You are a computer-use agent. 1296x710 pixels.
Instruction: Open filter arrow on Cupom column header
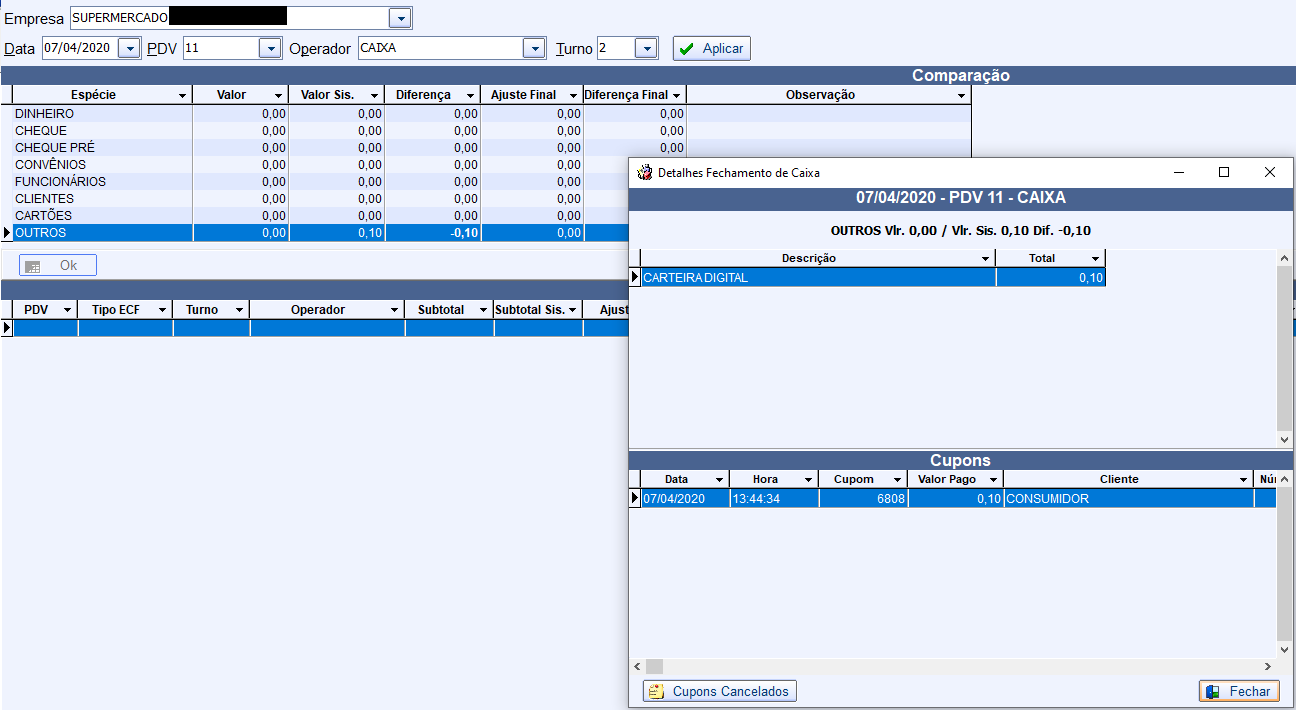pos(898,480)
